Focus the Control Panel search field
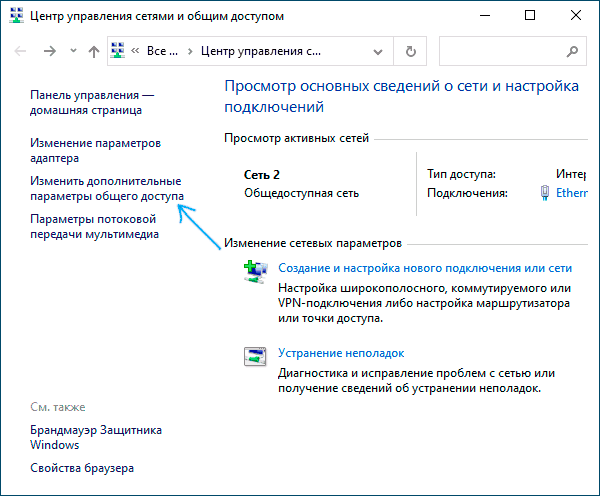 (513, 51)
